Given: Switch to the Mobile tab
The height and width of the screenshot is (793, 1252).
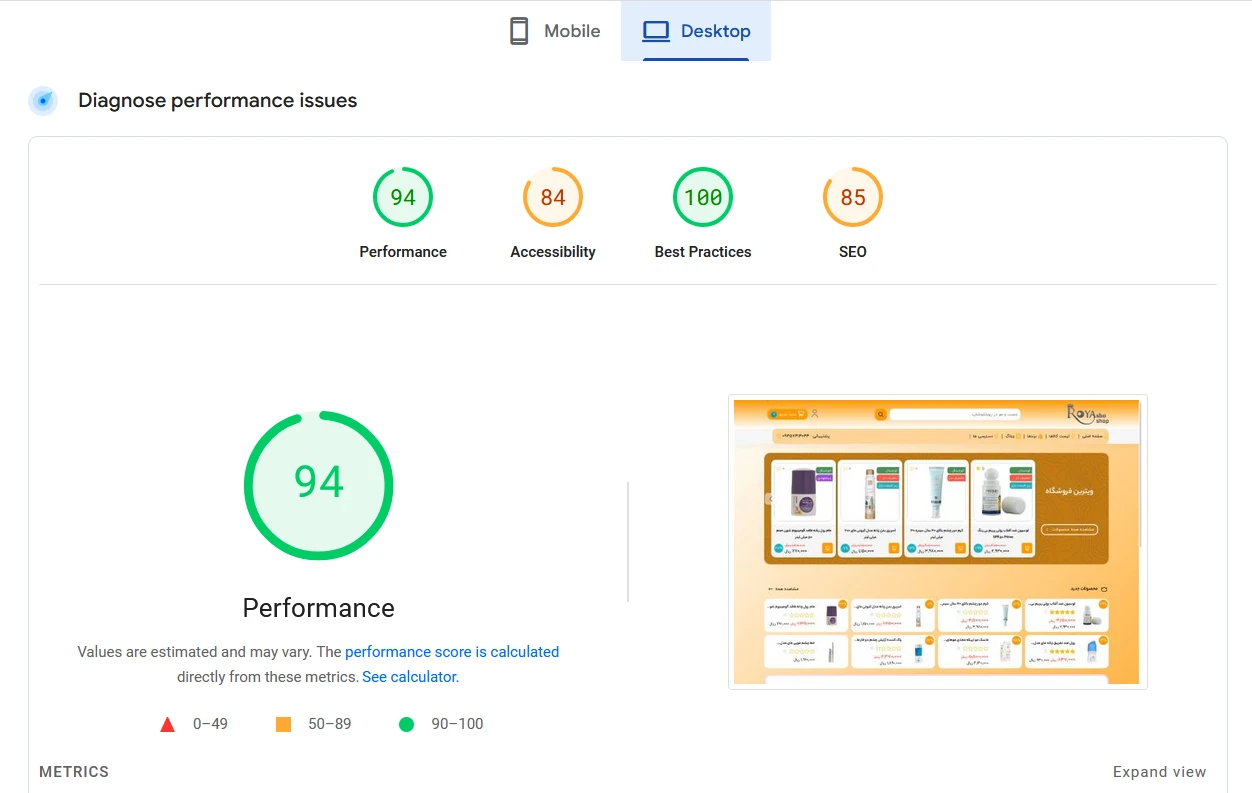Looking at the screenshot, I should pos(554,31).
